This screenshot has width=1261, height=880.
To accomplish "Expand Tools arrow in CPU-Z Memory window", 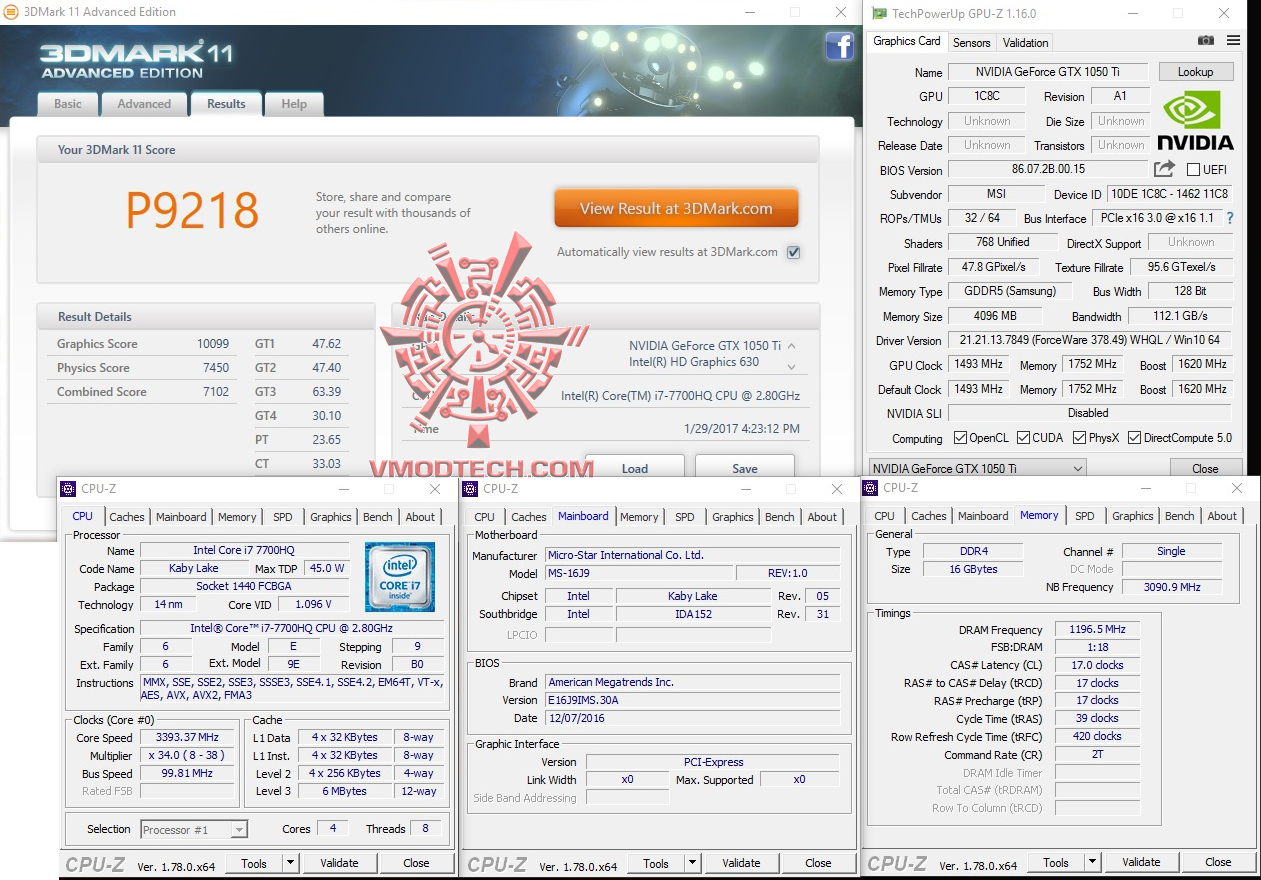I will point(1092,862).
